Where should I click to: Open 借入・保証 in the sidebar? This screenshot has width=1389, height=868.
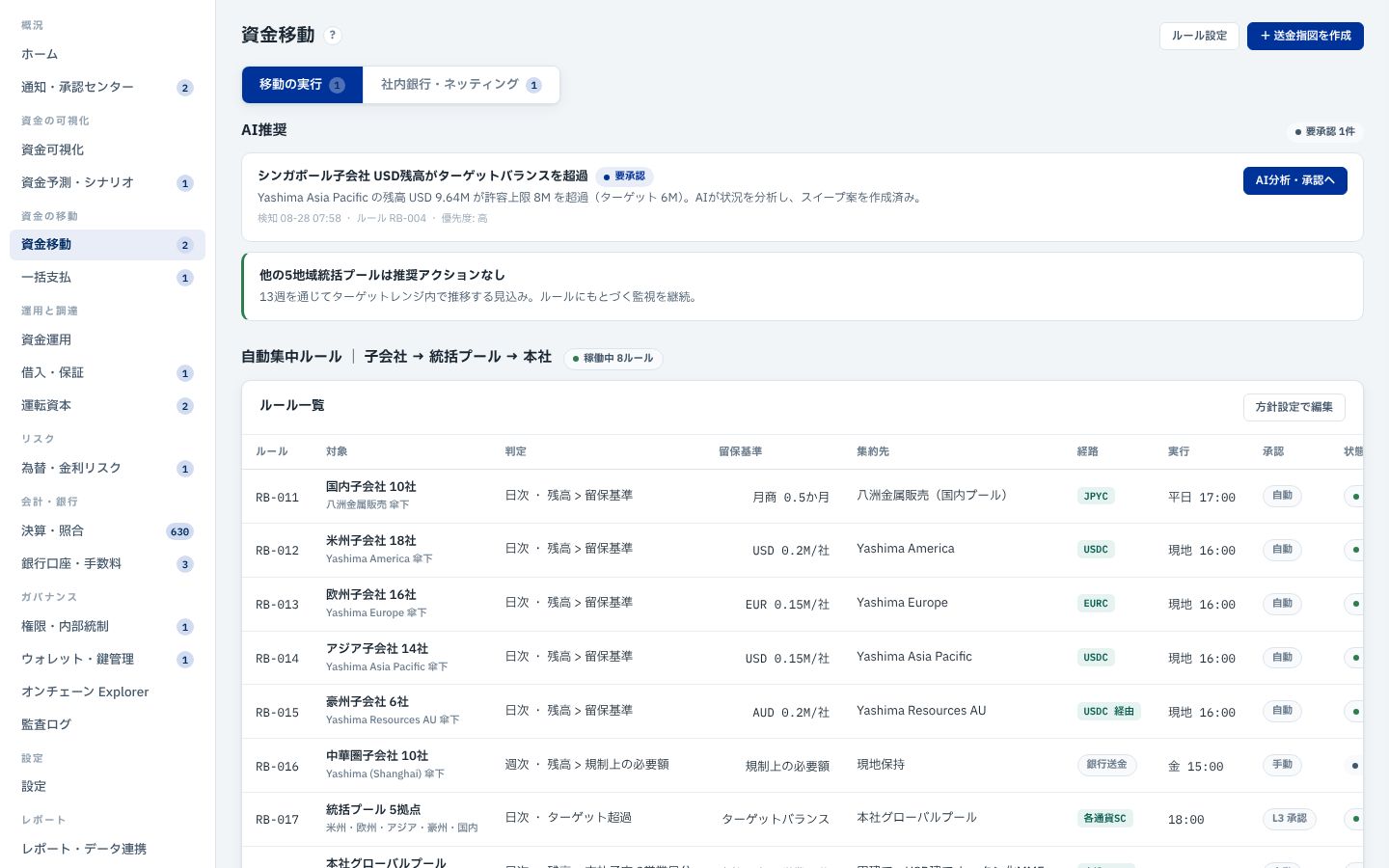tap(107, 372)
